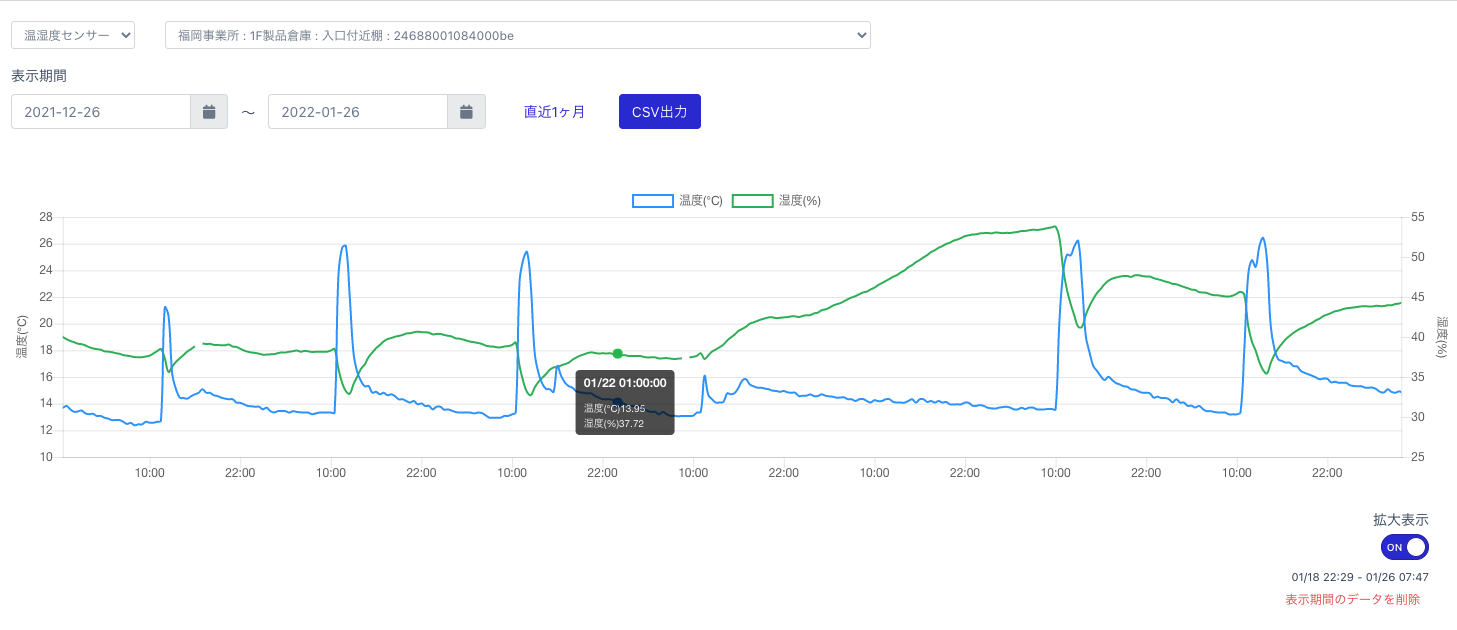Toggle the 温度(℃) legend series box
Screen dimensions: 1457x630
(x=653, y=201)
